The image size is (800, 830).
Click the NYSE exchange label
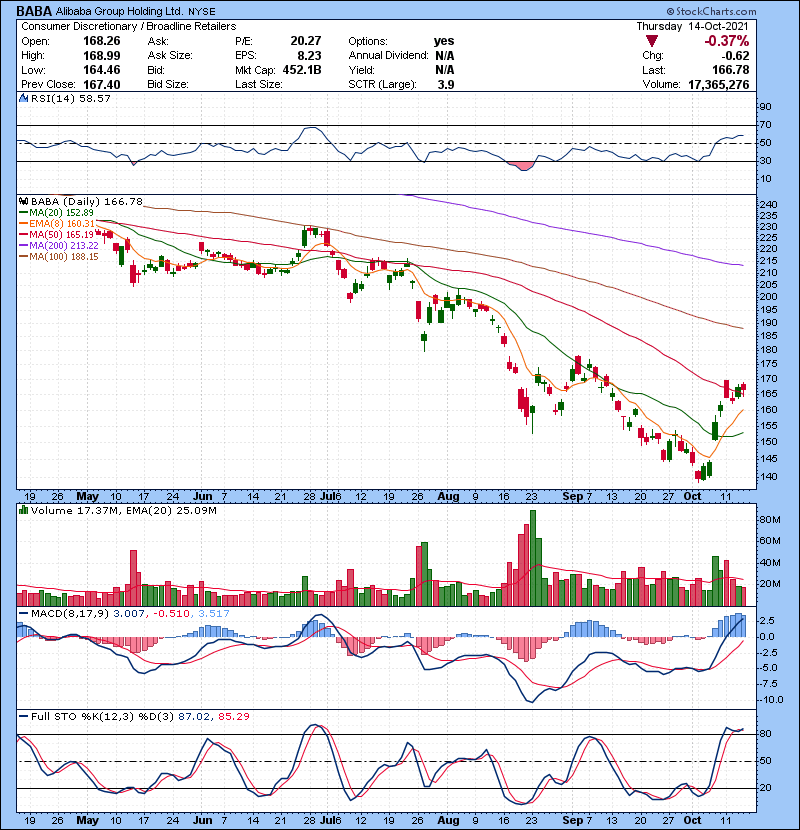pos(202,11)
